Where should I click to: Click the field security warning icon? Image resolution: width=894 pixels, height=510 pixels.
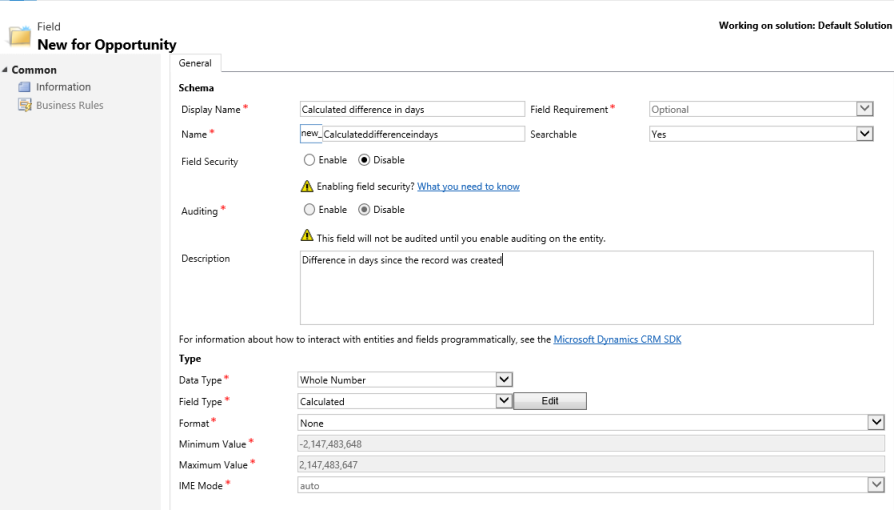[307, 186]
